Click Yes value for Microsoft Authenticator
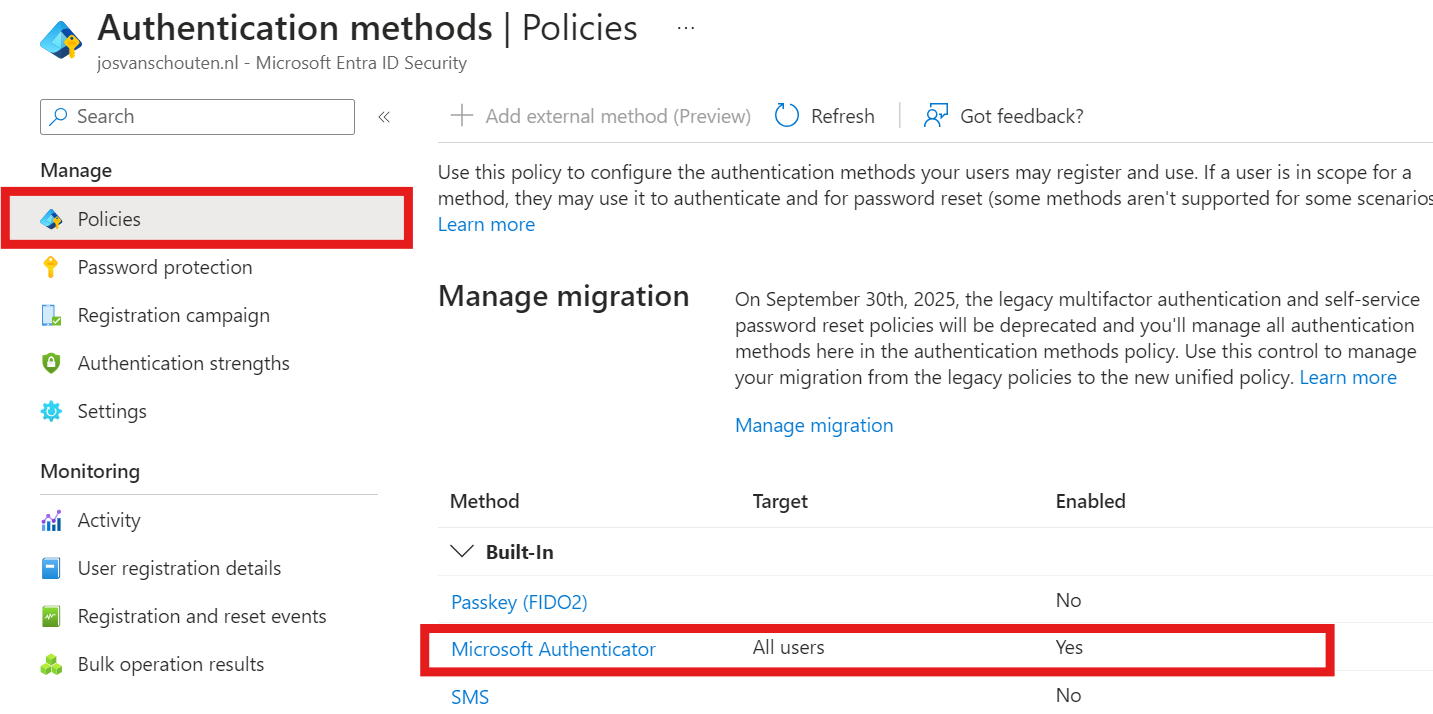 coord(1069,647)
